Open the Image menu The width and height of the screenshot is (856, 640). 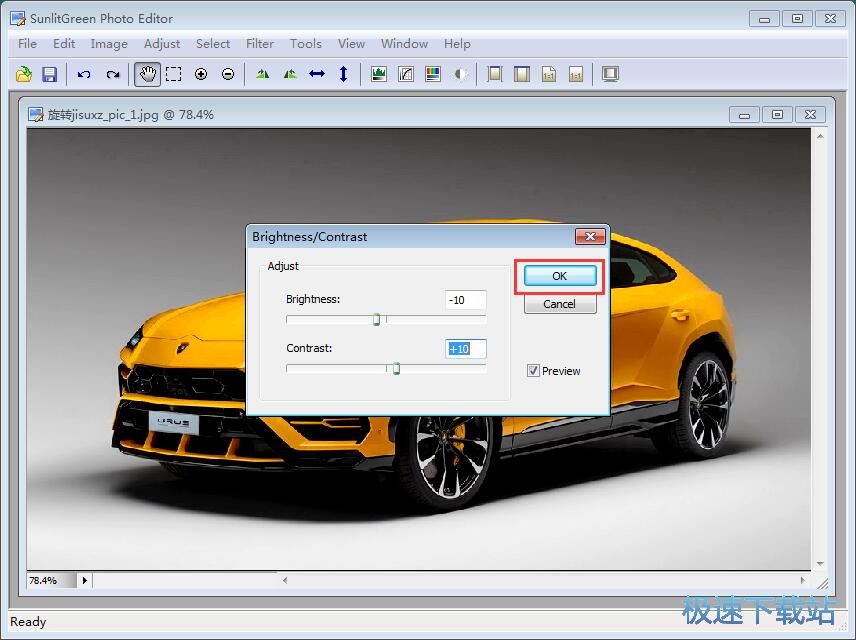click(x=109, y=44)
